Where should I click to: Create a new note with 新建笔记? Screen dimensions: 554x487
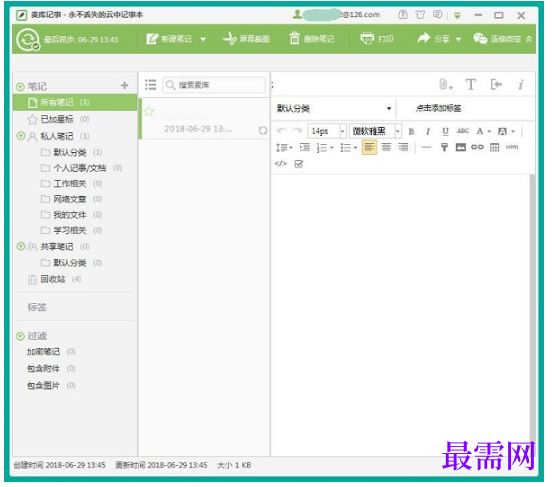[169, 39]
